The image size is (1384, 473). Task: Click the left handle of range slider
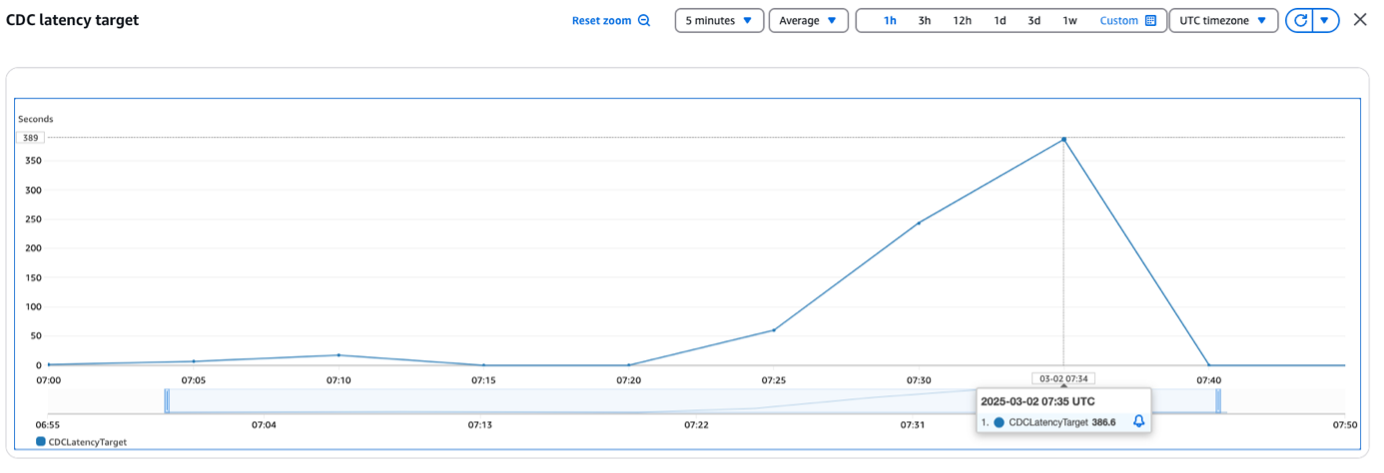coord(167,401)
